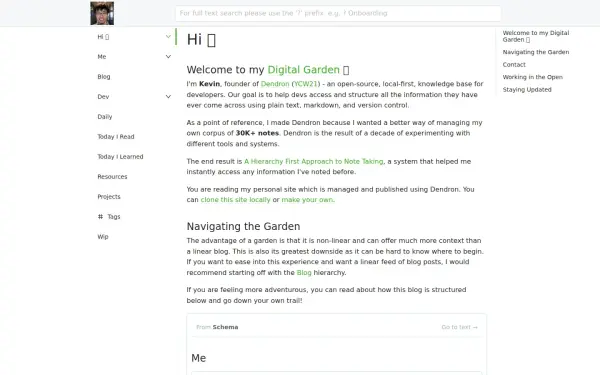
Task: Open the Resources sidebar entry
Action: [x=112, y=177]
